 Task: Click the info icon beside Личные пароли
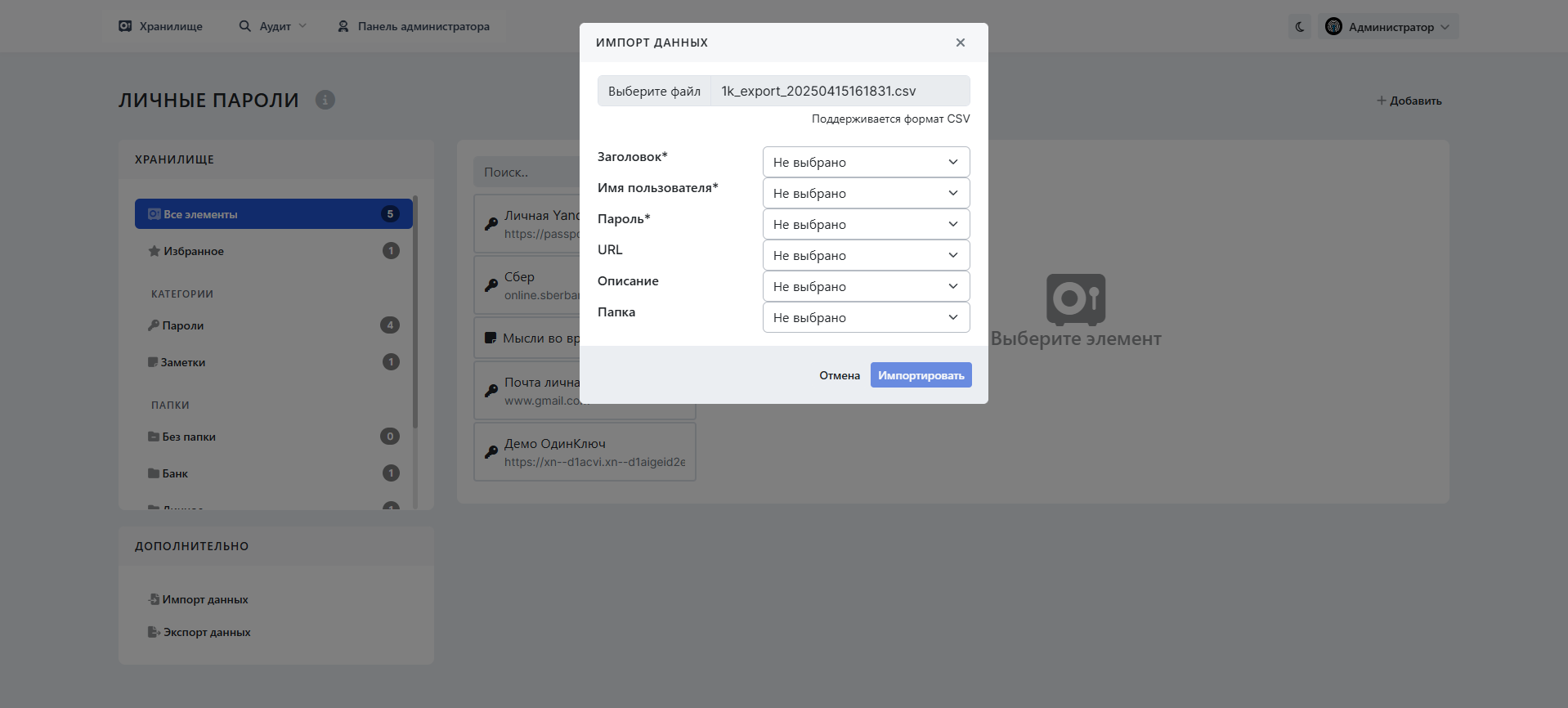pos(325,100)
